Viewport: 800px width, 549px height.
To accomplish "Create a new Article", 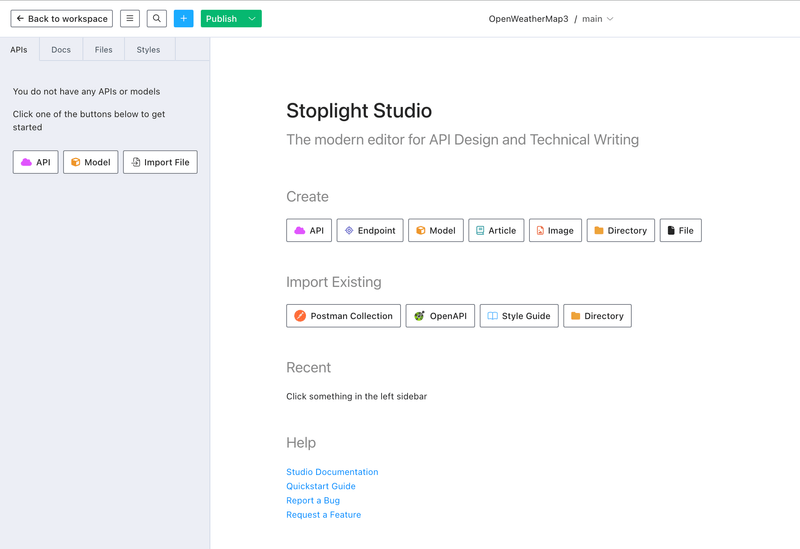I will pos(496,231).
